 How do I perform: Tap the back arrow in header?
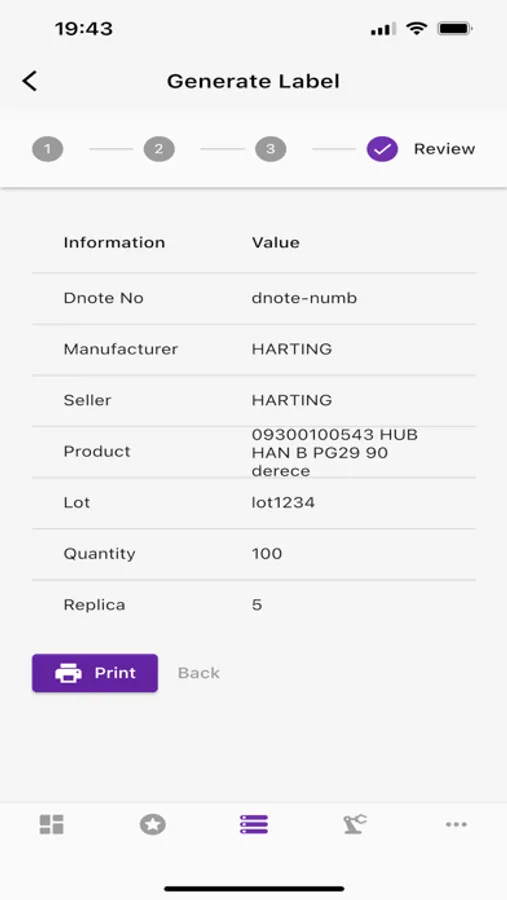(x=30, y=81)
